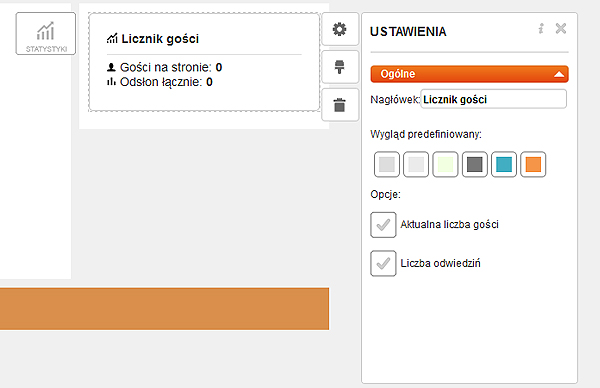The image size is (600, 388).
Task: Click the bar icon by Odsłon łącznie
Action: pyautogui.click(x=111, y=82)
